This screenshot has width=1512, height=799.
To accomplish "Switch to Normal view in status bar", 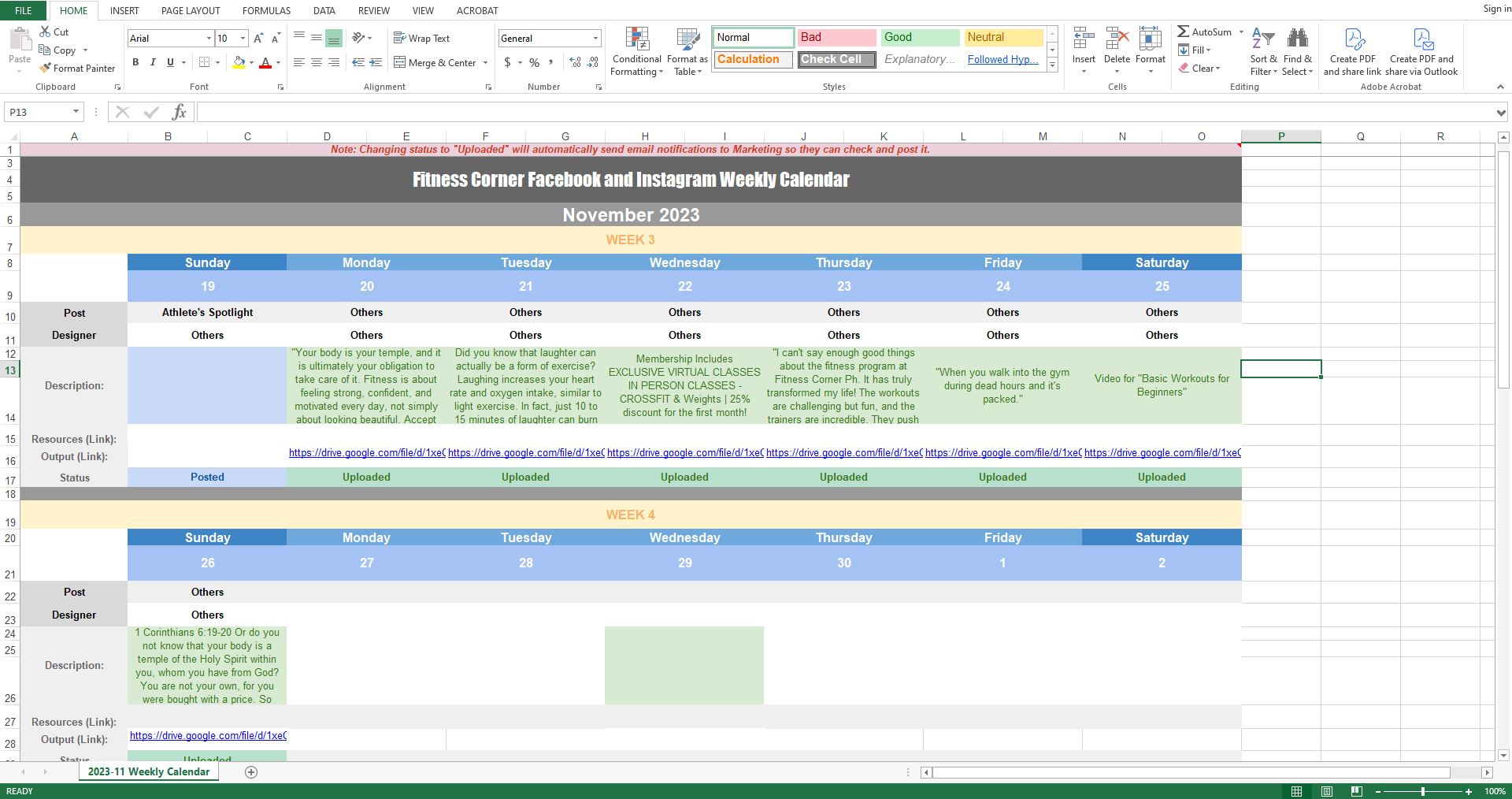I will (x=1296, y=791).
